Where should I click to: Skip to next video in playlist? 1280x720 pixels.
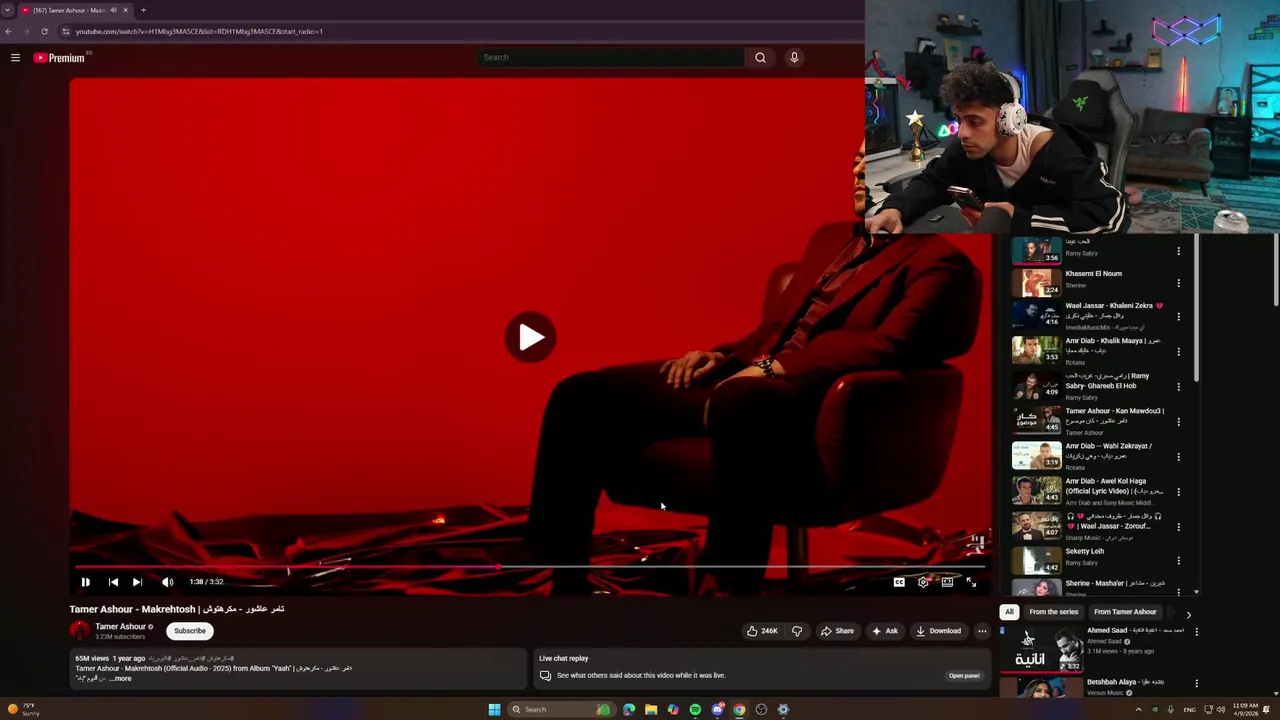(x=137, y=582)
